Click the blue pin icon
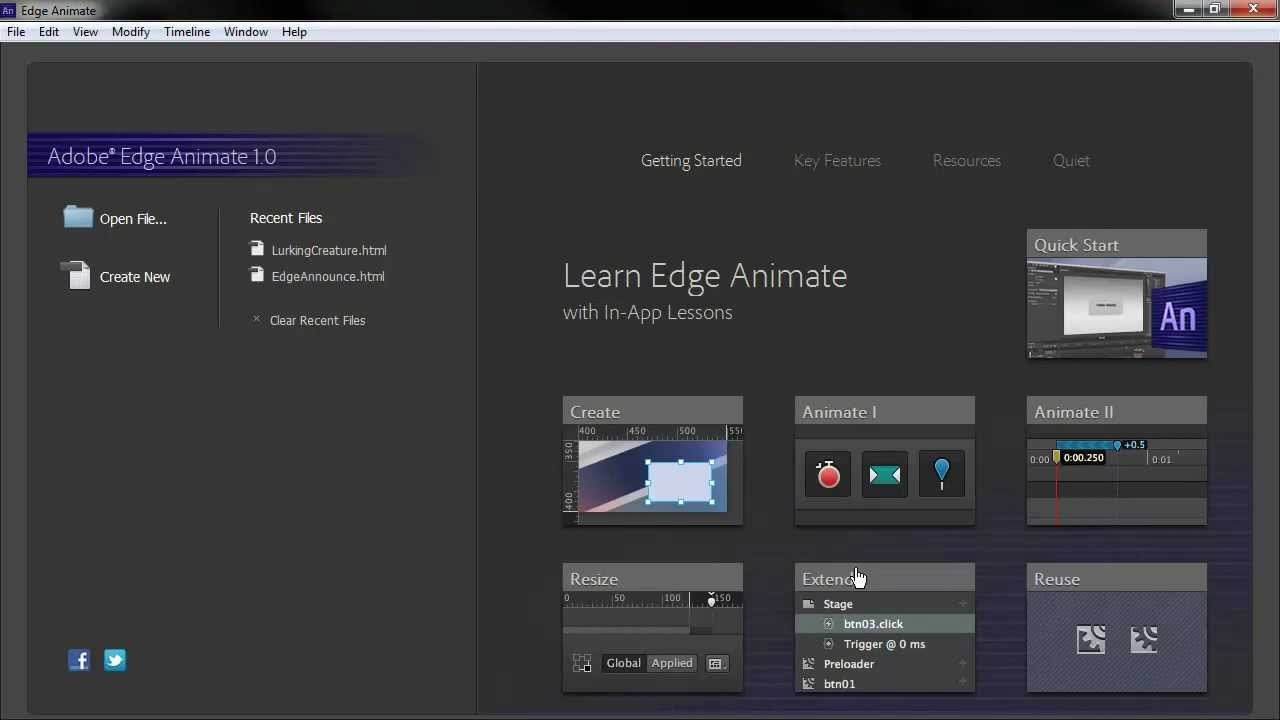This screenshot has height=720, width=1280. click(x=941, y=474)
